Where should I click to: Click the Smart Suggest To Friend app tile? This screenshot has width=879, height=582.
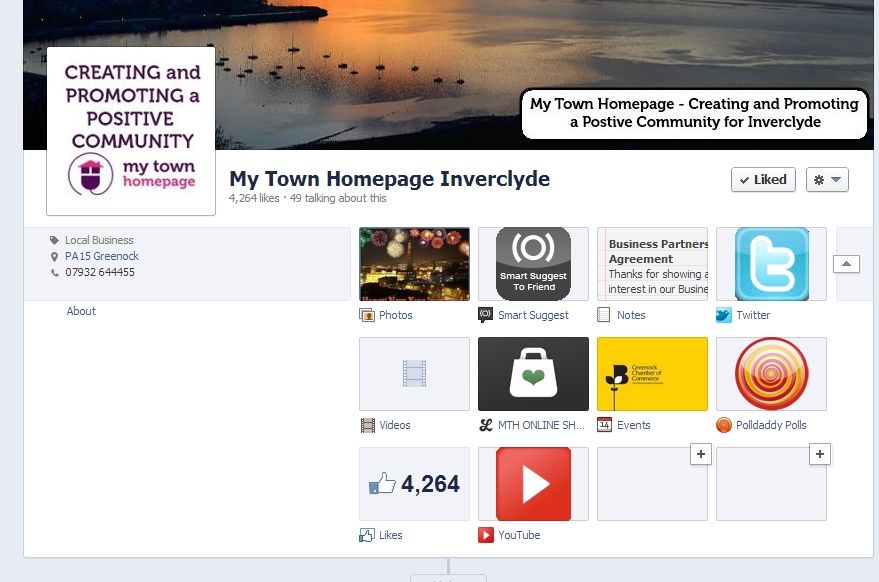[x=533, y=264]
